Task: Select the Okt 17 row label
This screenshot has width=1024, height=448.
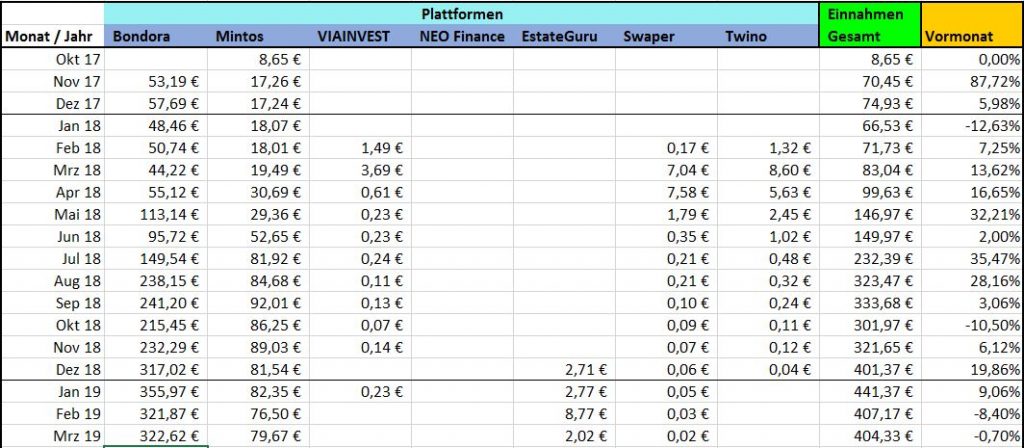Action: [52, 59]
